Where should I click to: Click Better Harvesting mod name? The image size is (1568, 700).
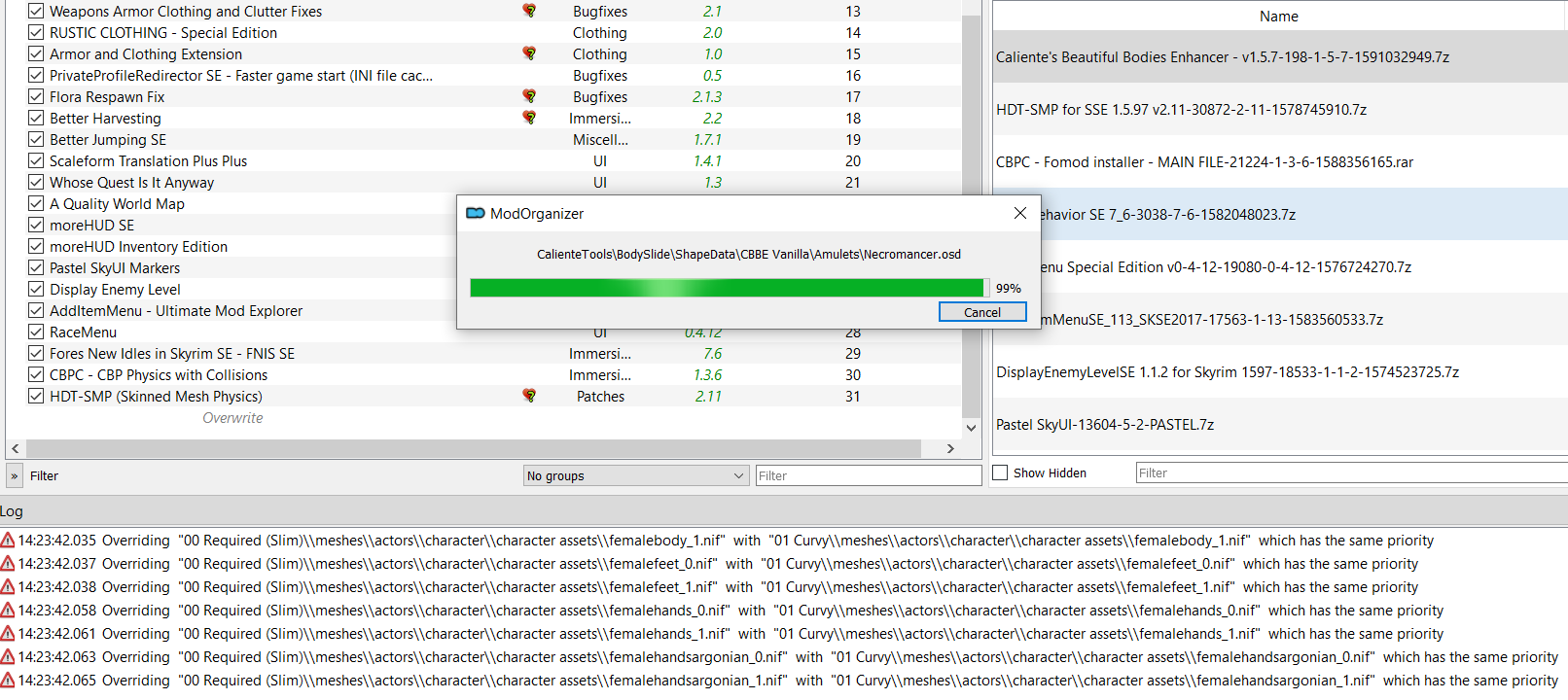click(105, 118)
